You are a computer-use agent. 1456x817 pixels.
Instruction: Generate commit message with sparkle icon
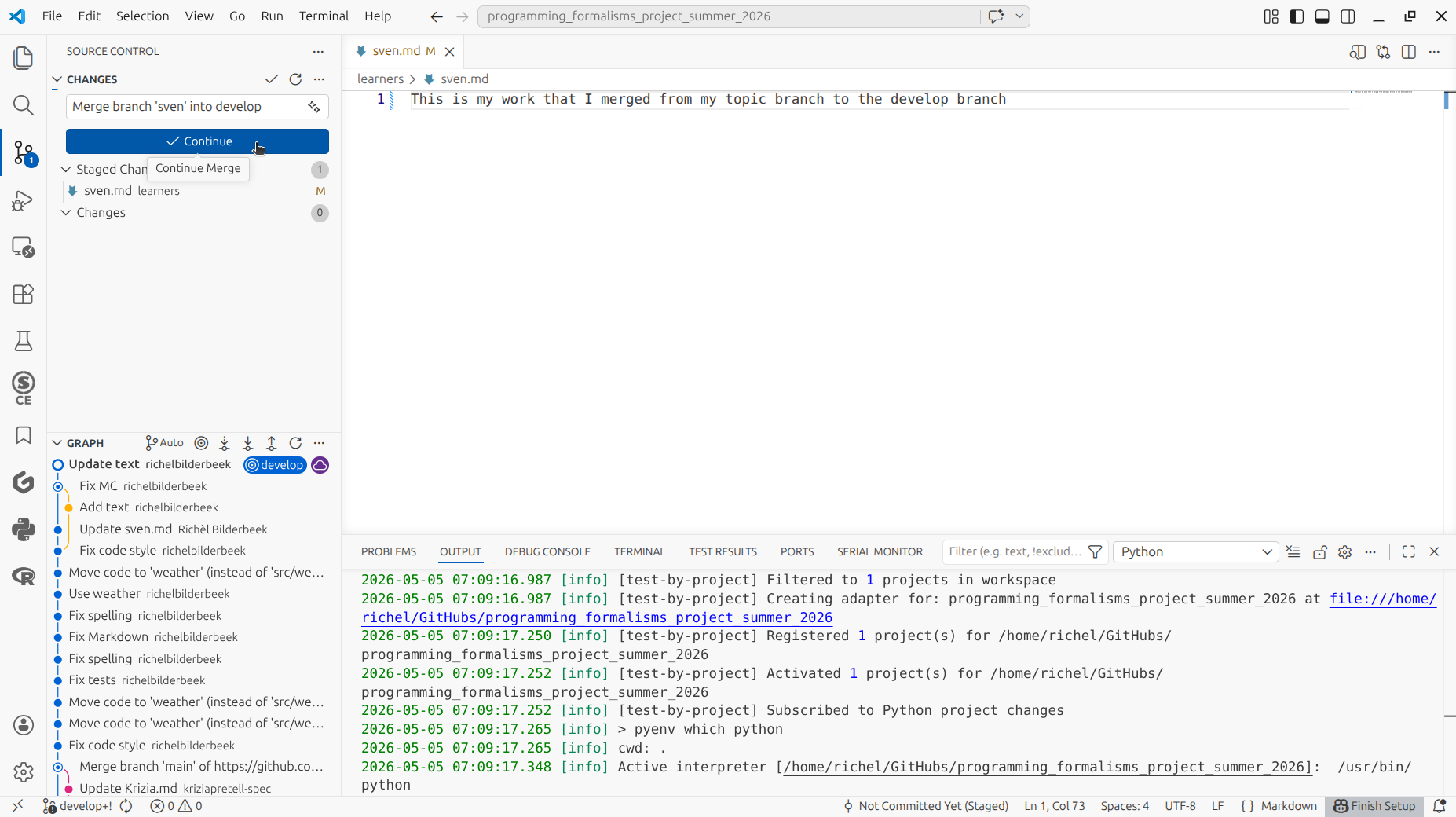(314, 107)
